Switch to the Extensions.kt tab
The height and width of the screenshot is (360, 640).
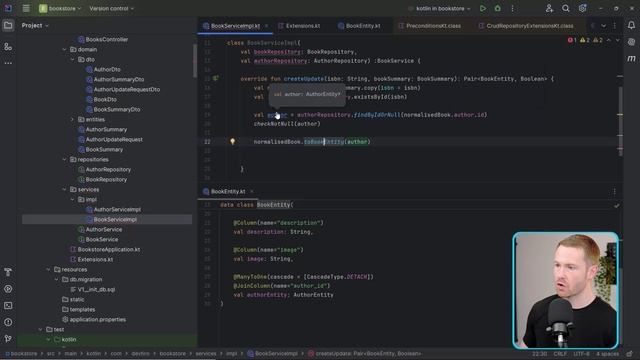(x=299, y=26)
